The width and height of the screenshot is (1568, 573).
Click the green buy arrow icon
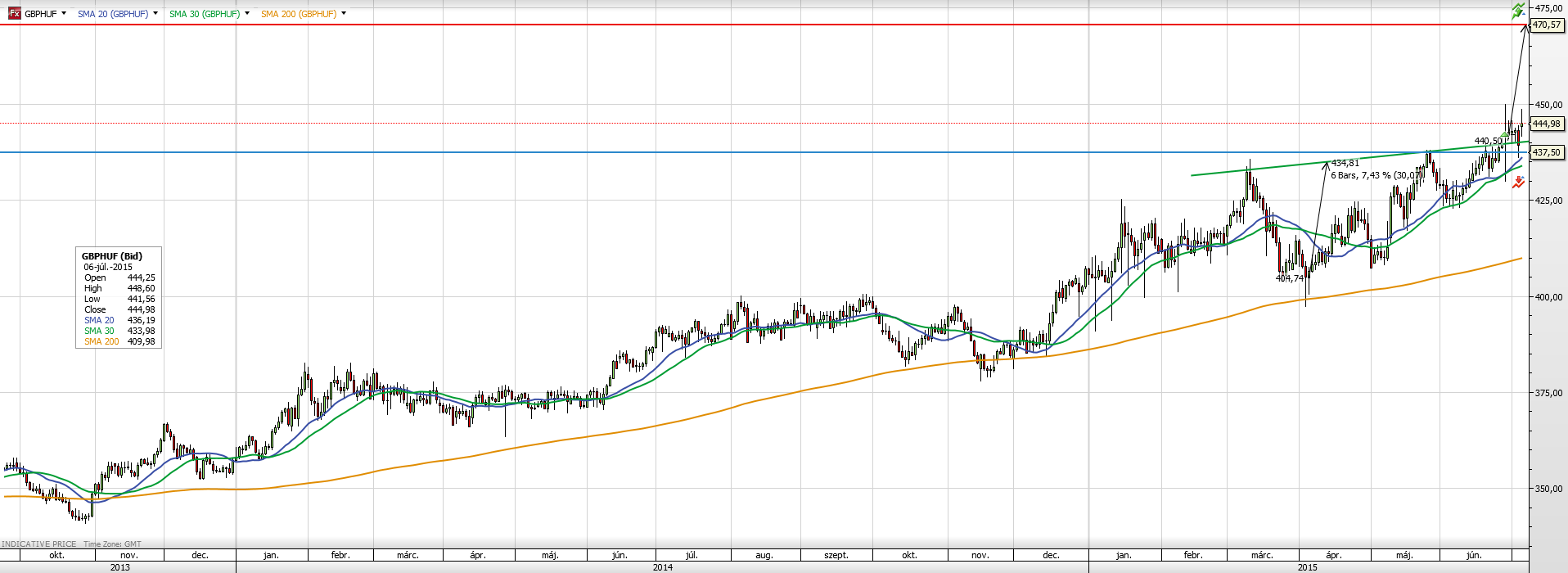click(x=1518, y=11)
